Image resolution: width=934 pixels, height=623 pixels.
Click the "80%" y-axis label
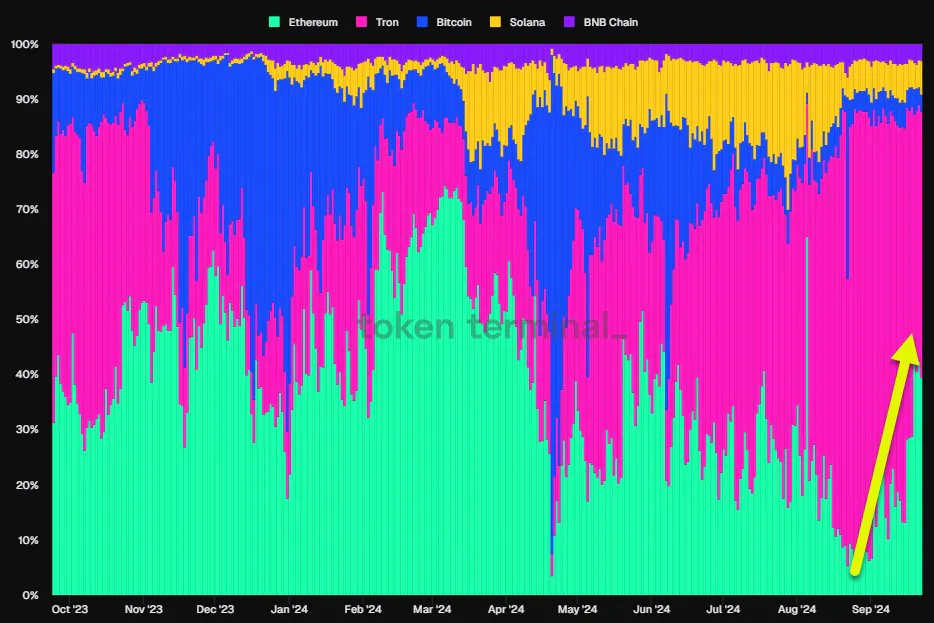[x=27, y=154]
